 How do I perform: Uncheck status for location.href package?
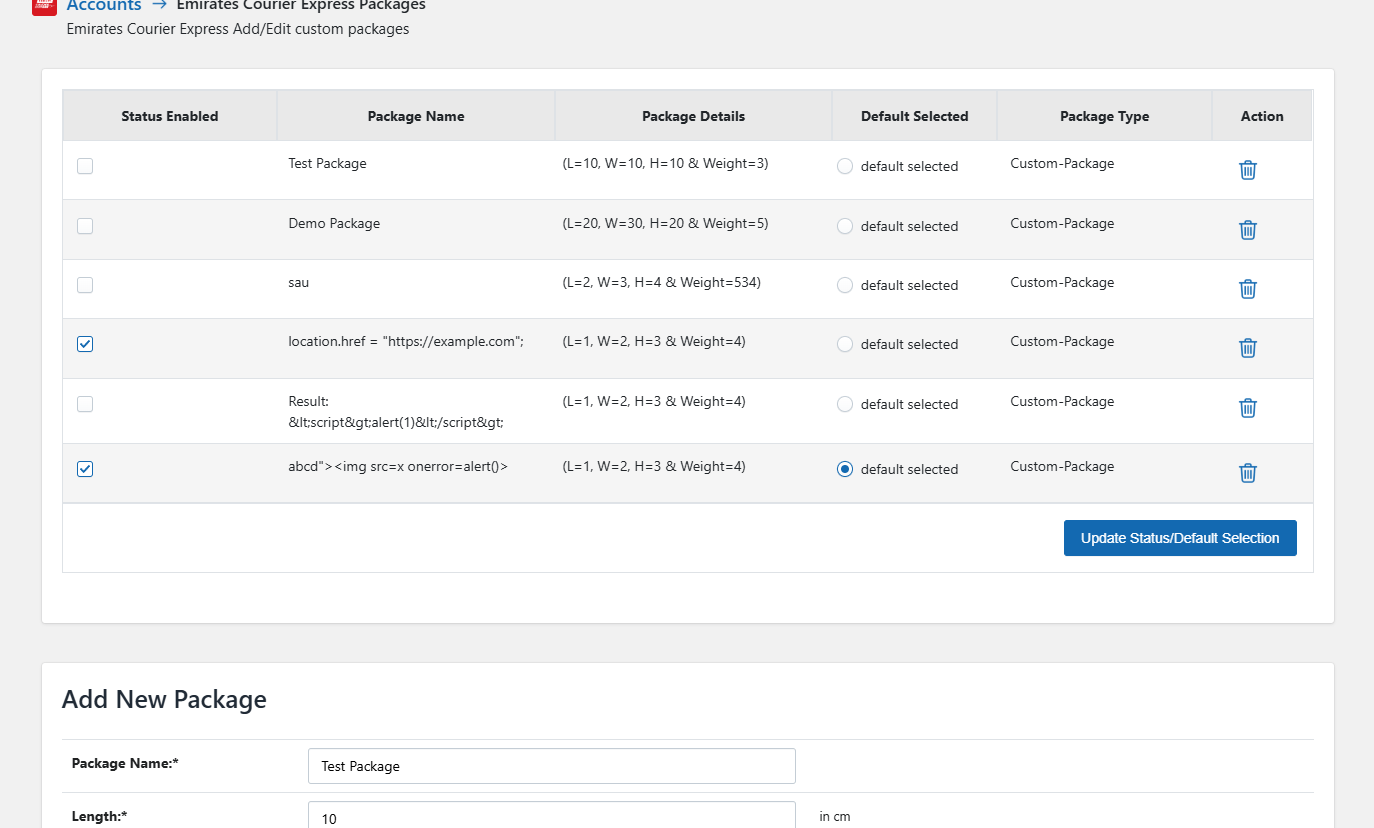[x=85, y=344]
